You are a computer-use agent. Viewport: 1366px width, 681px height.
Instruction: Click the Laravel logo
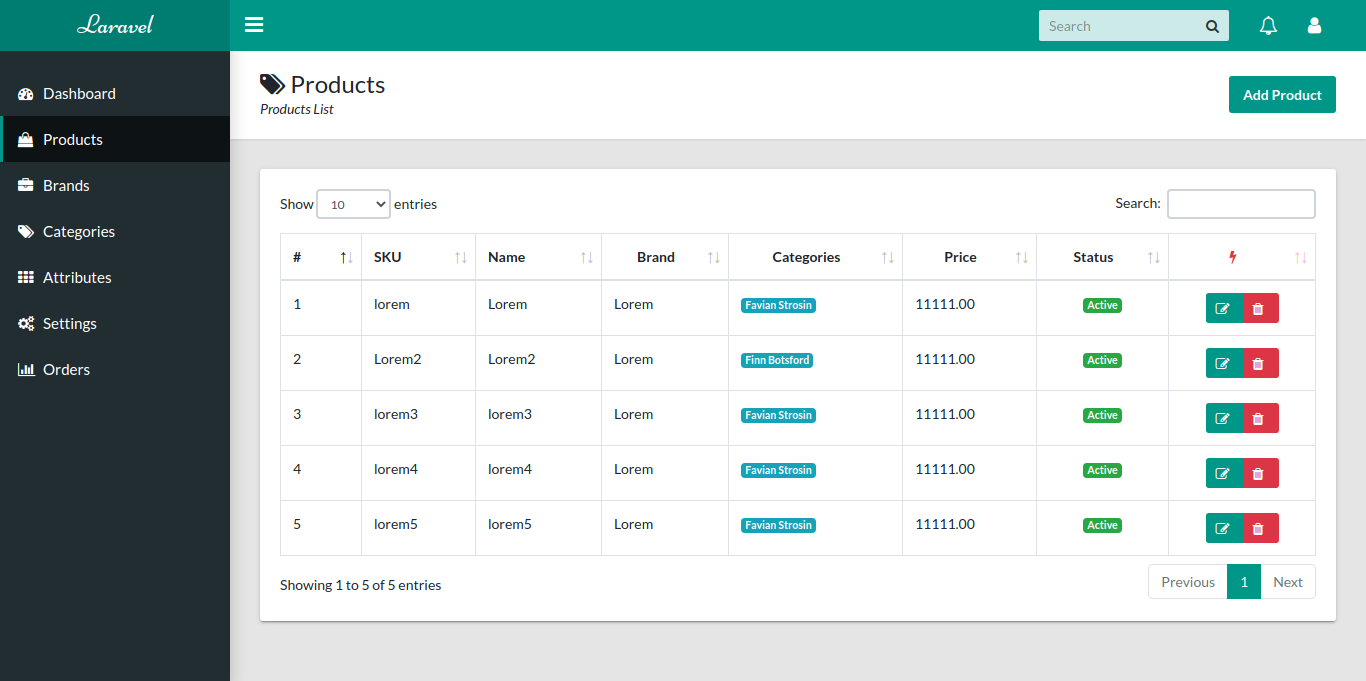115,25
